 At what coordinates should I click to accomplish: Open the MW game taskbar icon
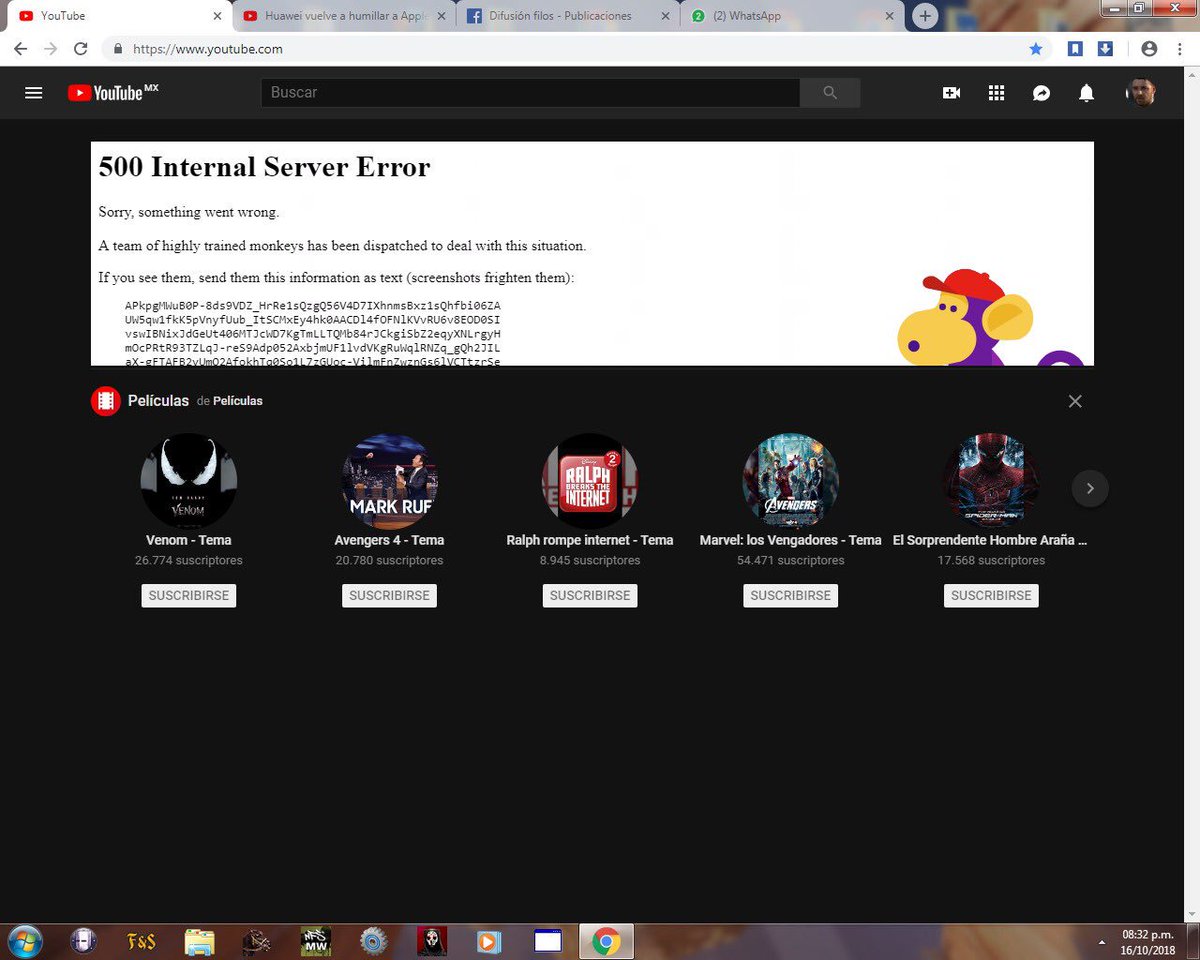[316, 942]
